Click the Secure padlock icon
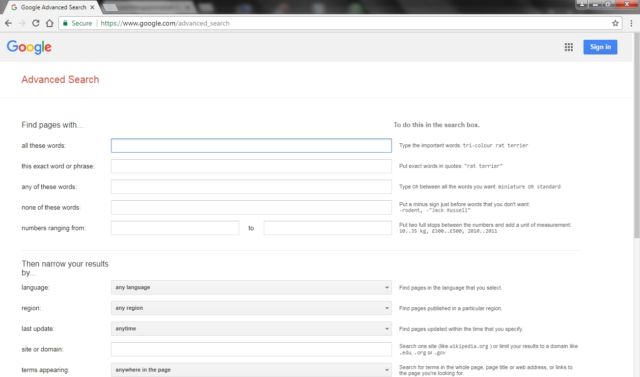This screenshot has width=640, height=377. (x=65, y=23)
